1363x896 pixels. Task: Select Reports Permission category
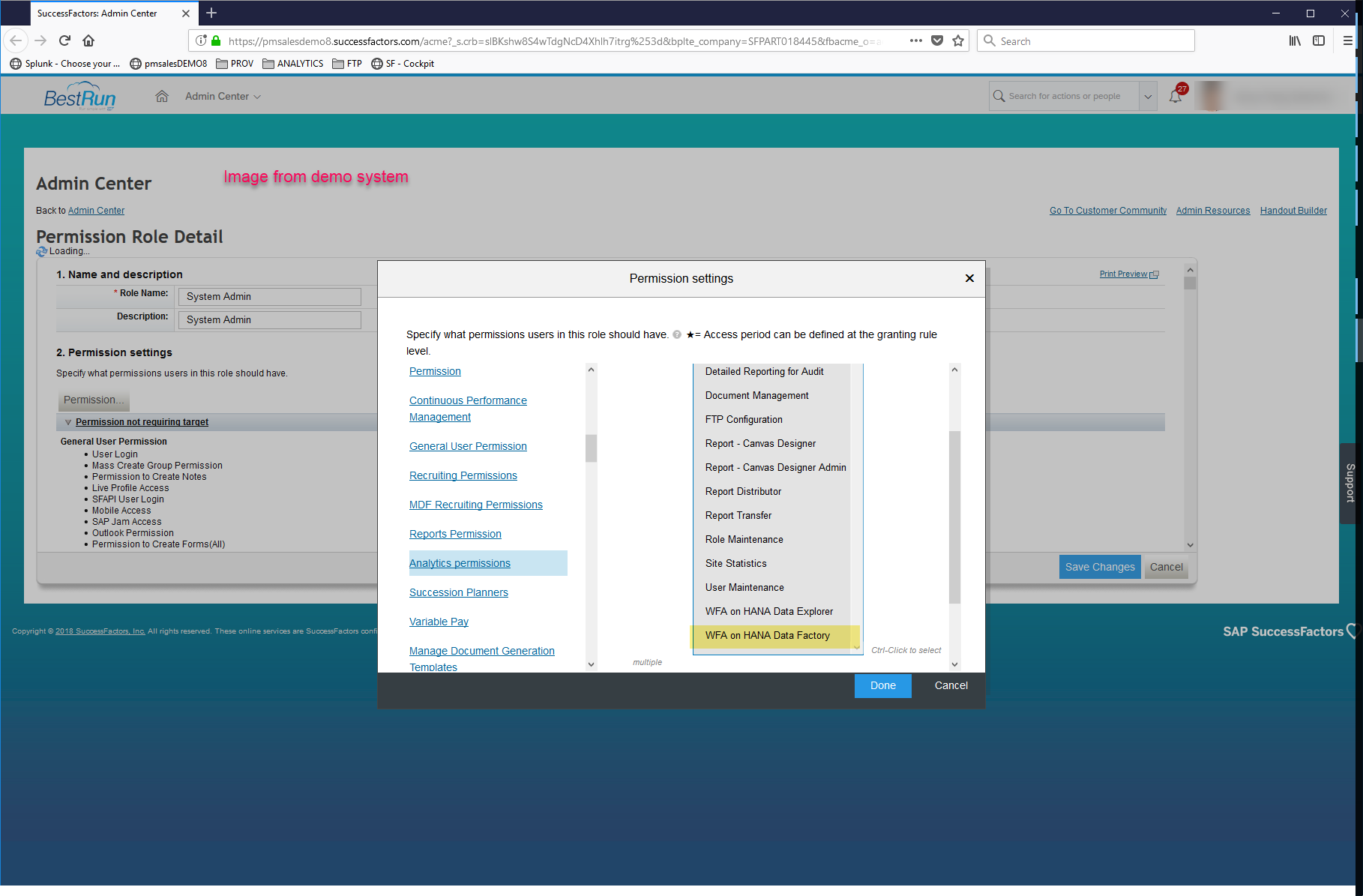click(455, 534)
